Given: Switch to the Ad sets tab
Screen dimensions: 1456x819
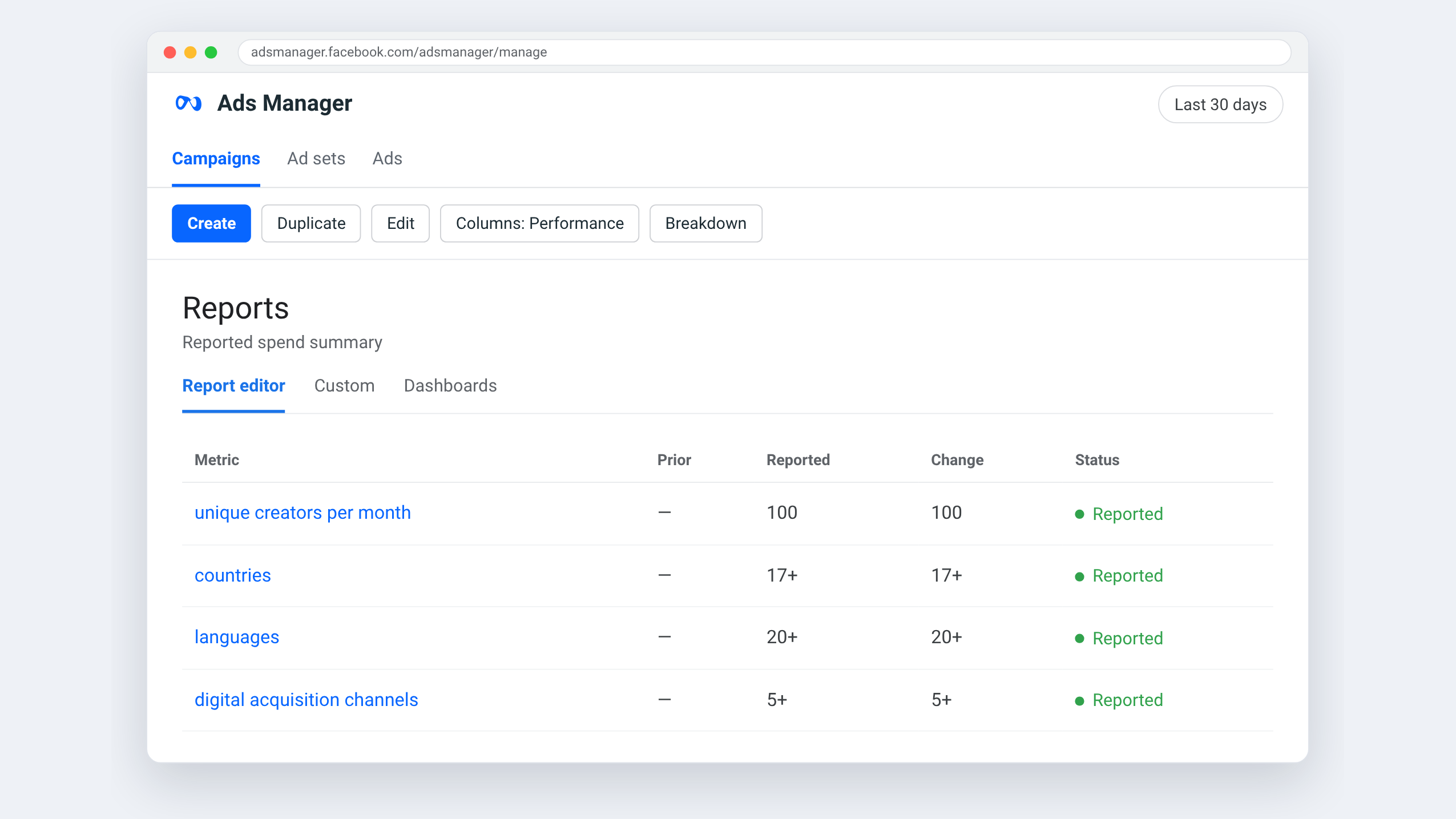Looking at the screenshot, I should tap(316, 159).
